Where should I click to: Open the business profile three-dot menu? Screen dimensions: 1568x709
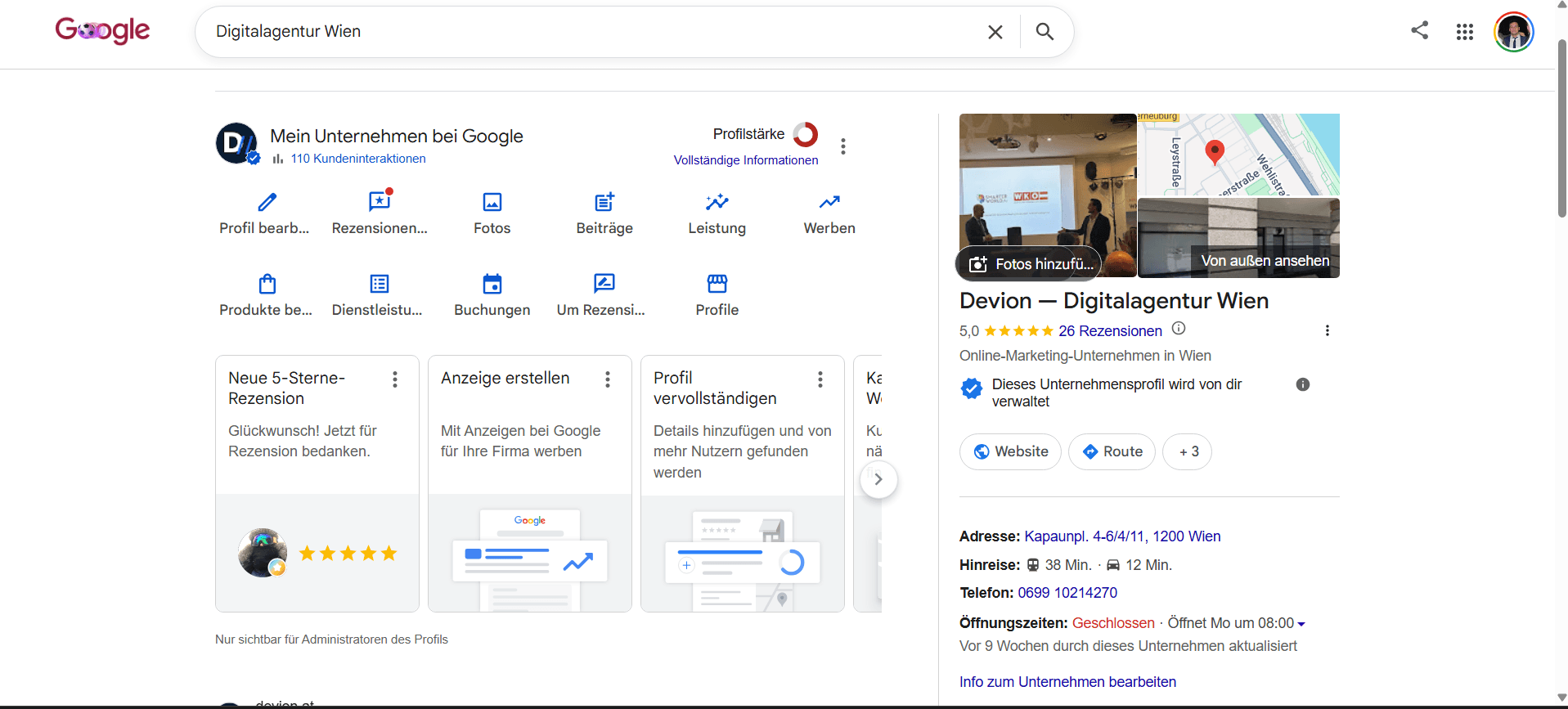(843, 146)
